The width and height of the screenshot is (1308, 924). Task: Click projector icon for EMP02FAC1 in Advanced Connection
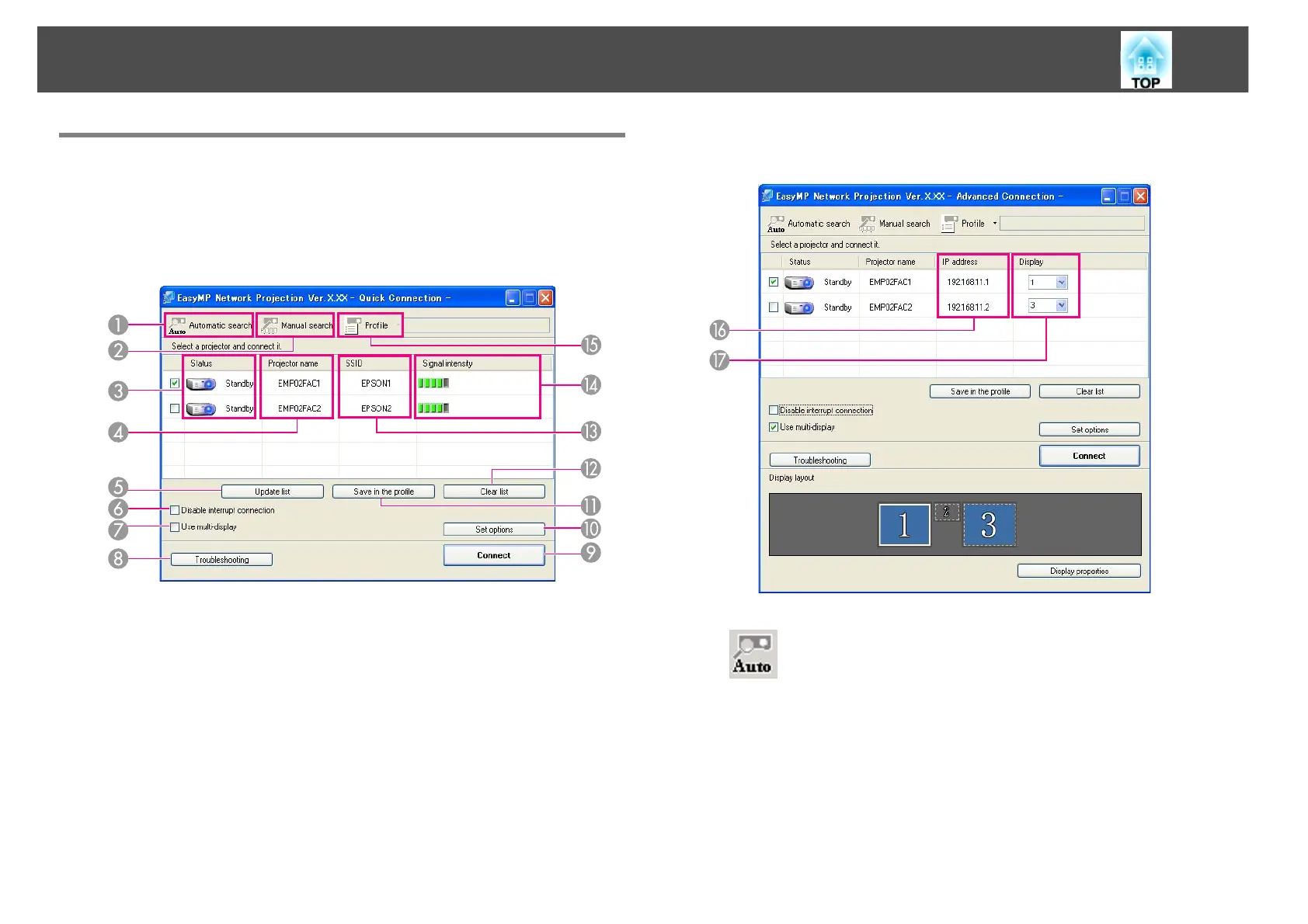click(x=799, y=283)
